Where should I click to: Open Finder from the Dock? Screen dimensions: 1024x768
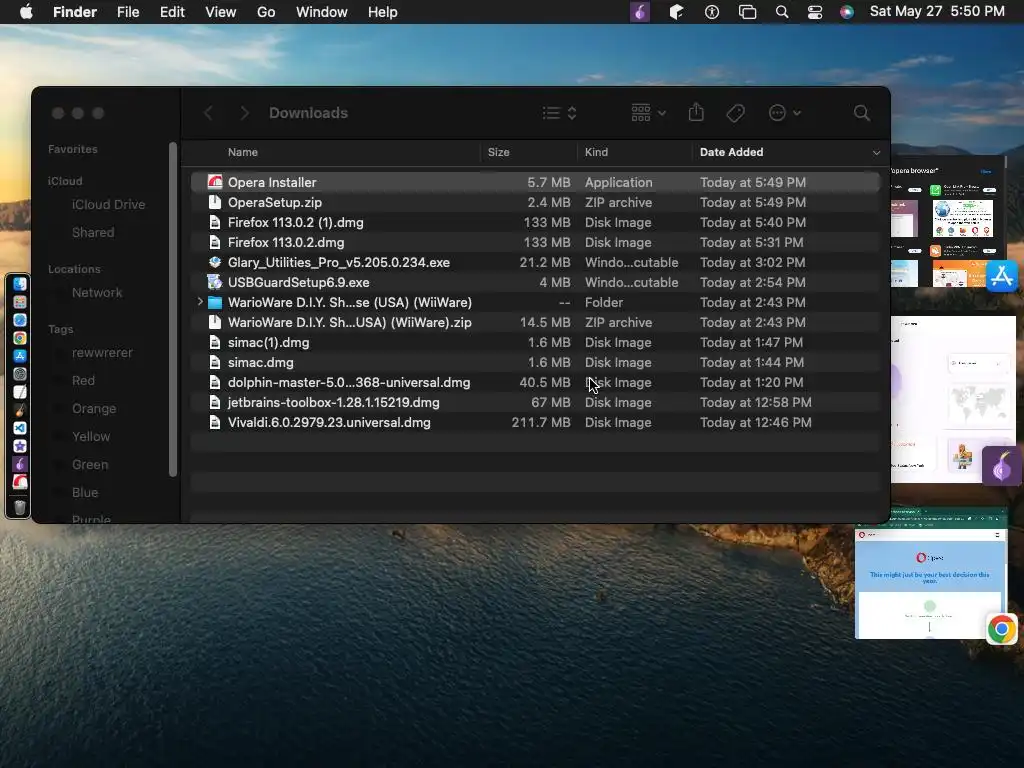[x=20, y=284]
